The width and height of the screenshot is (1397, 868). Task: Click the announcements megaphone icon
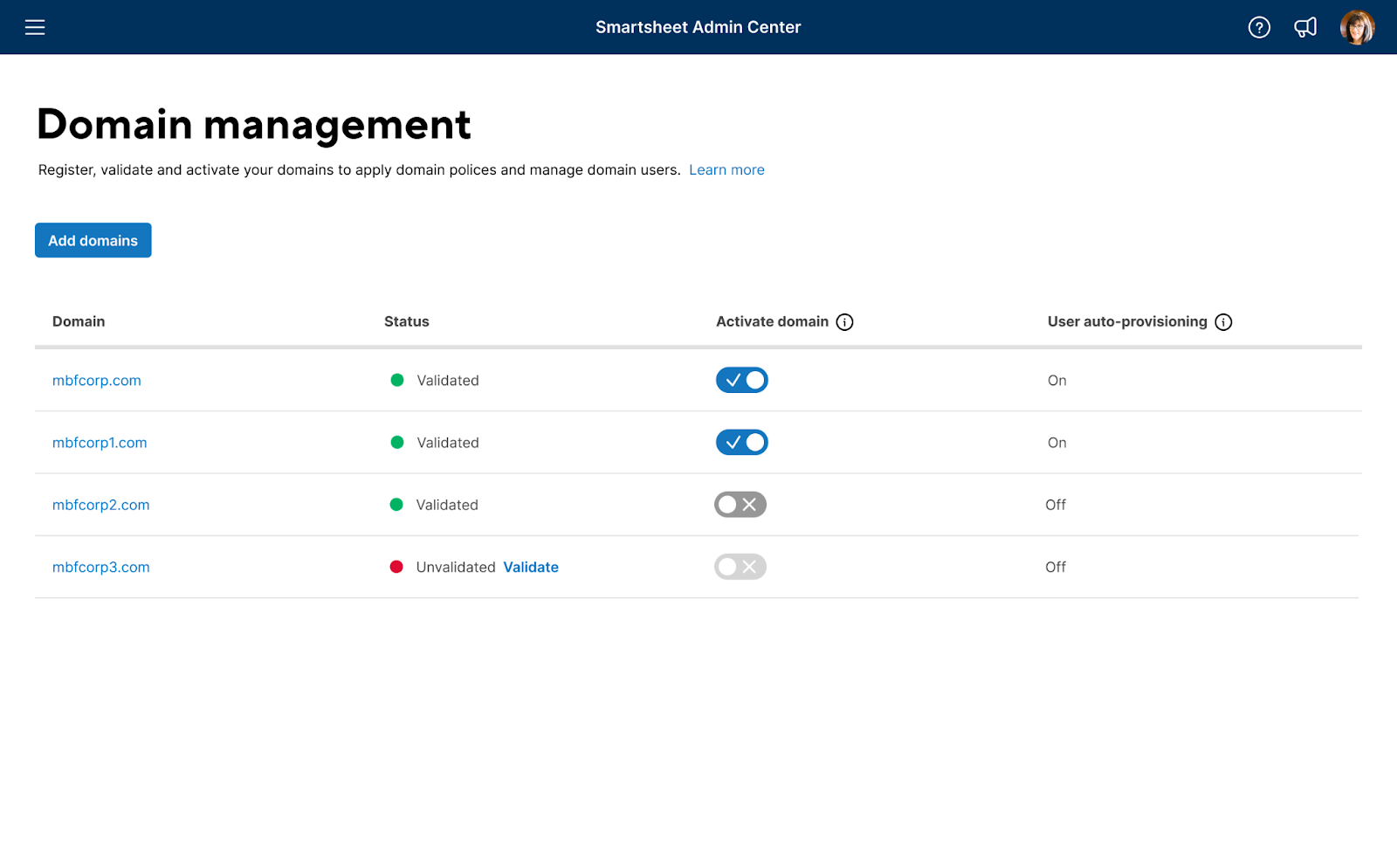coord(1305,27)
